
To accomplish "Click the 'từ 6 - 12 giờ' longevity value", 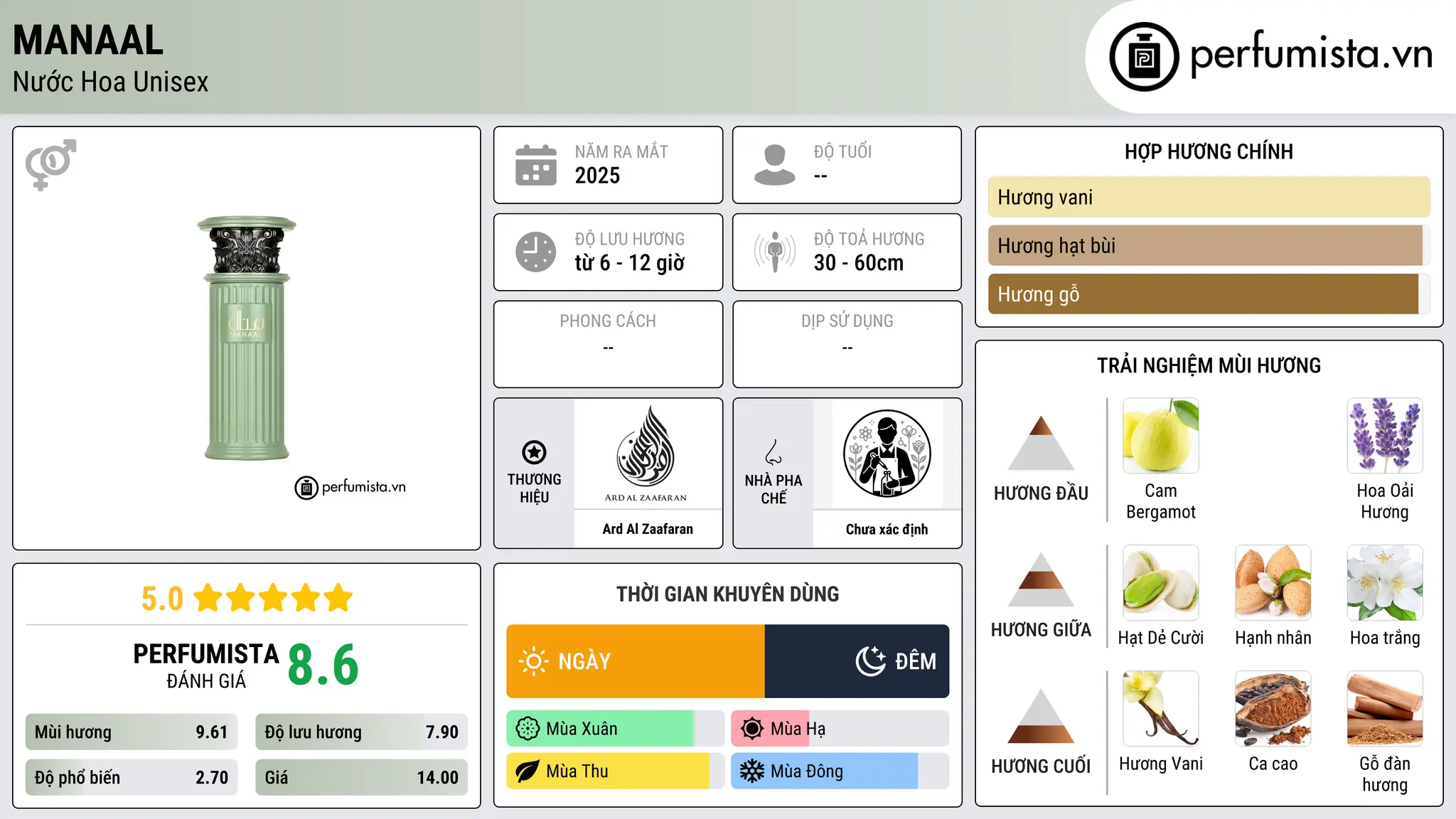I will click(629, 263).
